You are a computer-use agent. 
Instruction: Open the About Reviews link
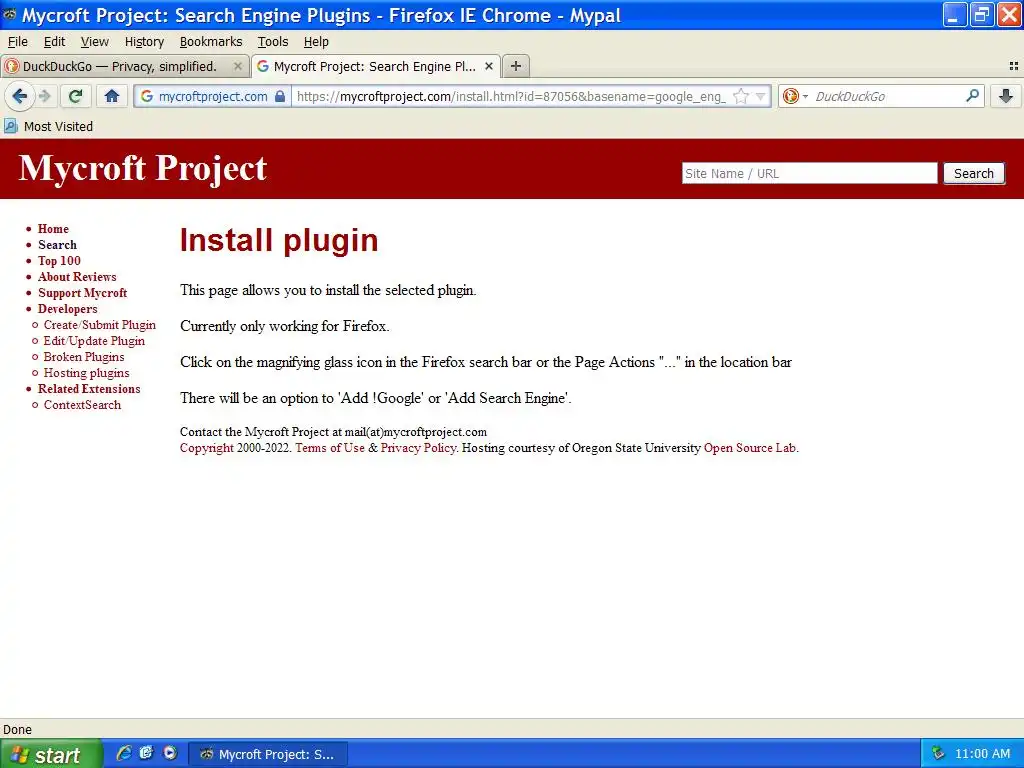77,277
